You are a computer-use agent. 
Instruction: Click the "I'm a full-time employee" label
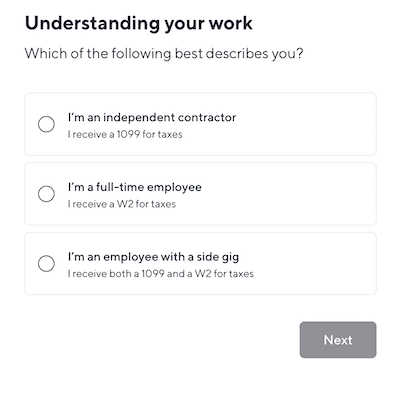pos(135,187)
